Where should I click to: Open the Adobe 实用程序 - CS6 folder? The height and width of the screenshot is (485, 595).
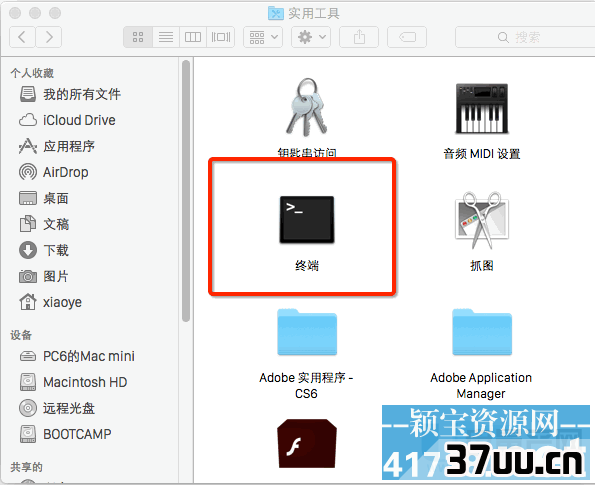307,332
